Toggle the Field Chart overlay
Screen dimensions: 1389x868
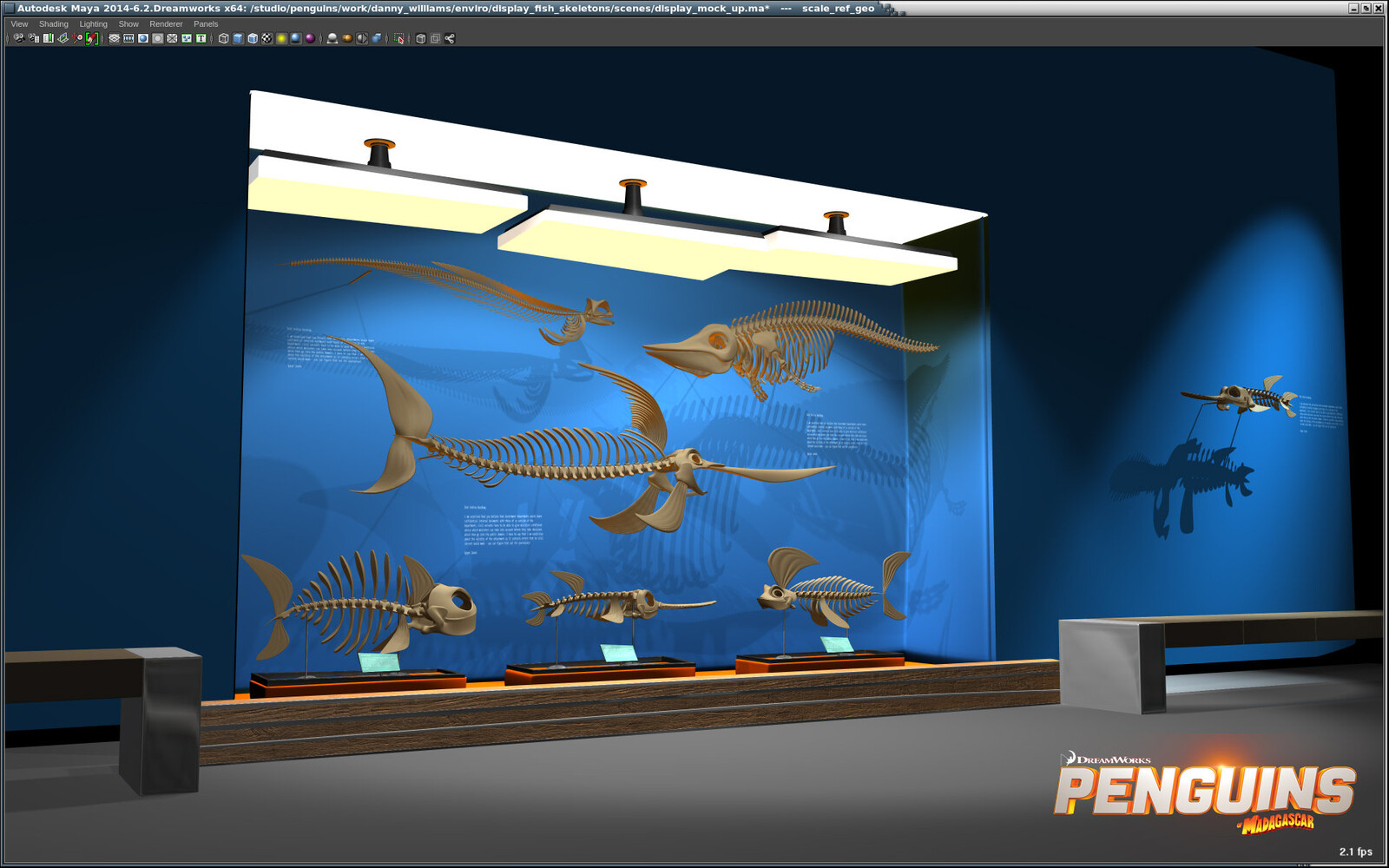tap(172, 38)
